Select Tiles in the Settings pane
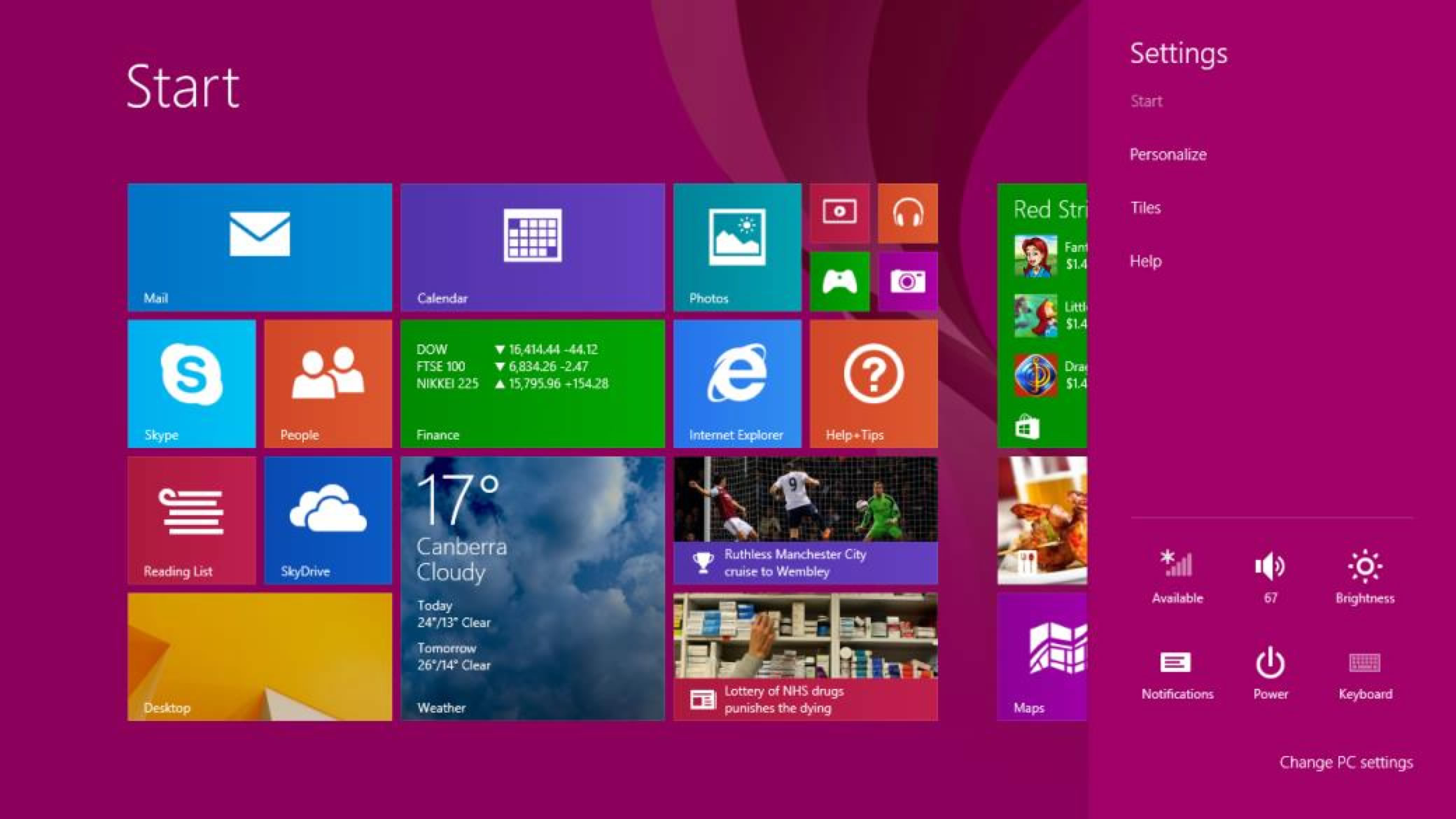This screenshot has height=819, width=1456. tap(1145, 207)
